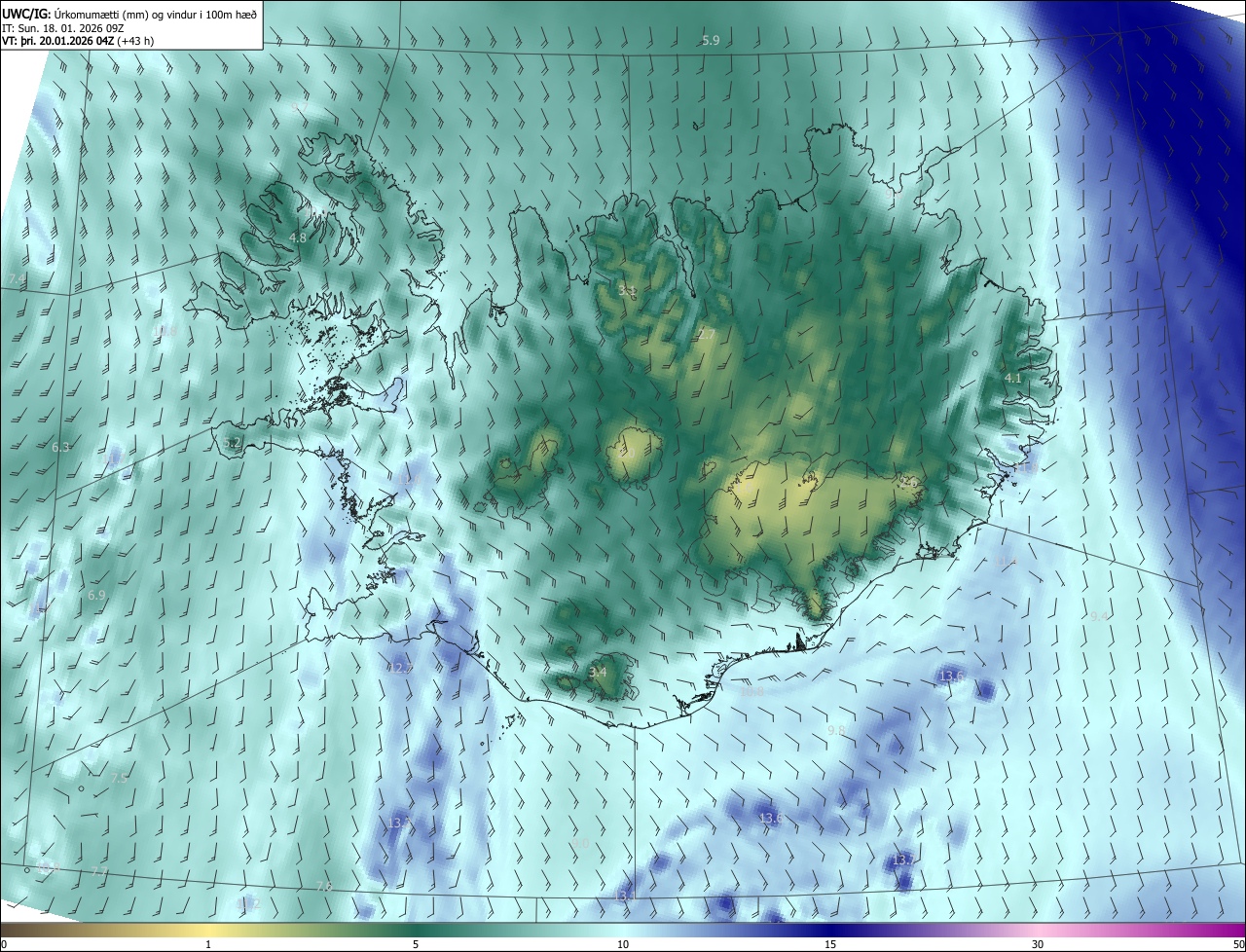1246x952 pixels.
Task: Click the 5.9 value label
Action: [711, 40]
